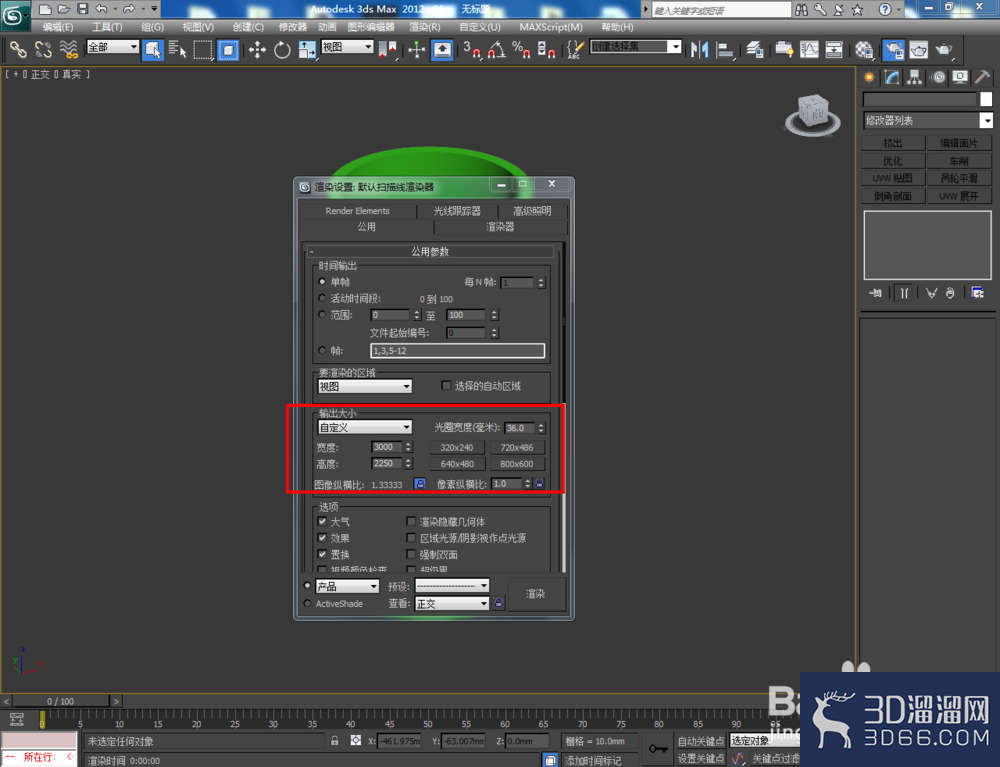Open the View to render dropdown
The width and height of the screenshot is (1000, 767).
pos(452,603)
